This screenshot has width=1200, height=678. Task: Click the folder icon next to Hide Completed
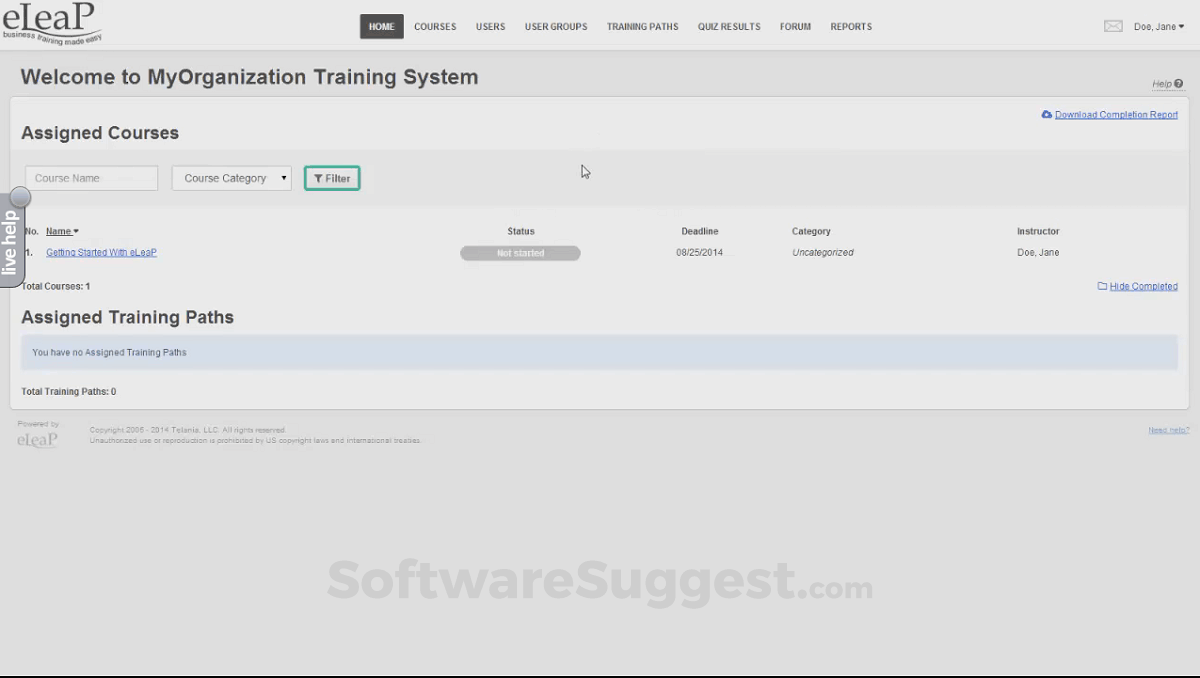click(1101, 286)
